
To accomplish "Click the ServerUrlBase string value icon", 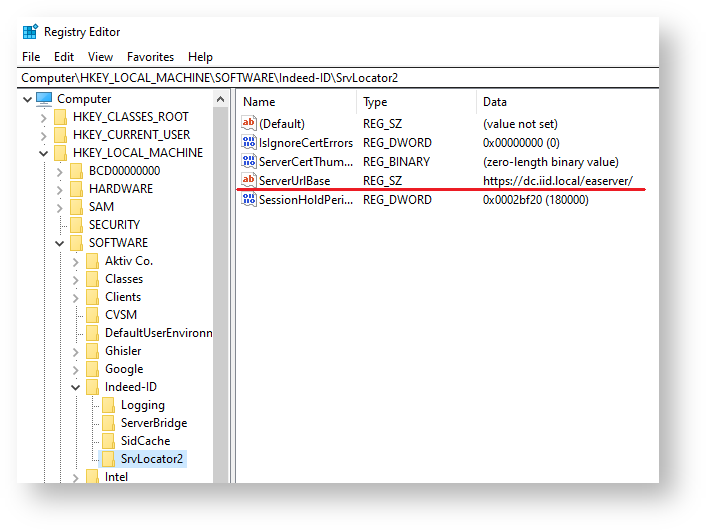I will click(x=249, y=181).
